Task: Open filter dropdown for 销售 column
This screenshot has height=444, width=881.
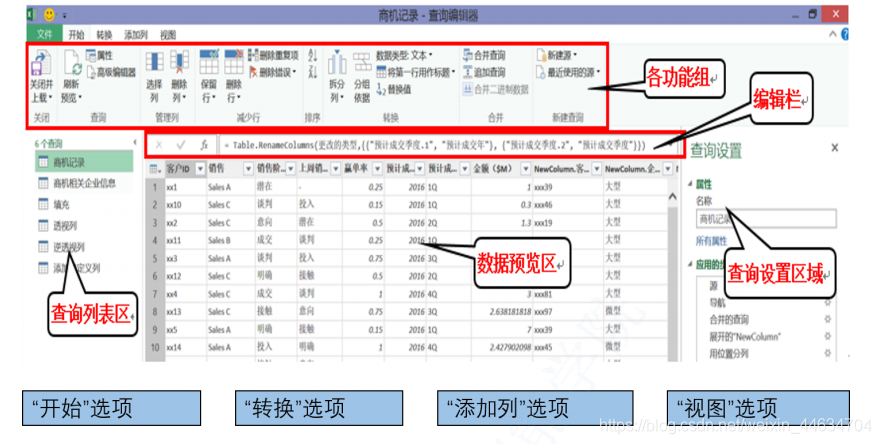Action: pos(248,169)
